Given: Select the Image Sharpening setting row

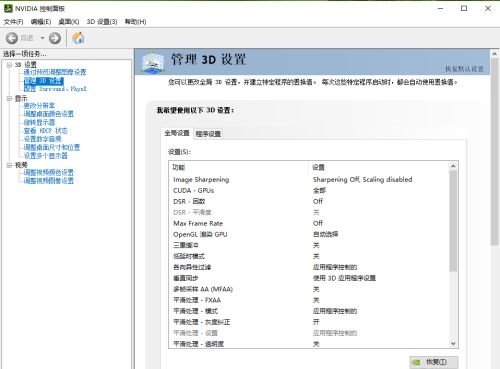Looking at the screenshot, I should (x=309, y=180).
